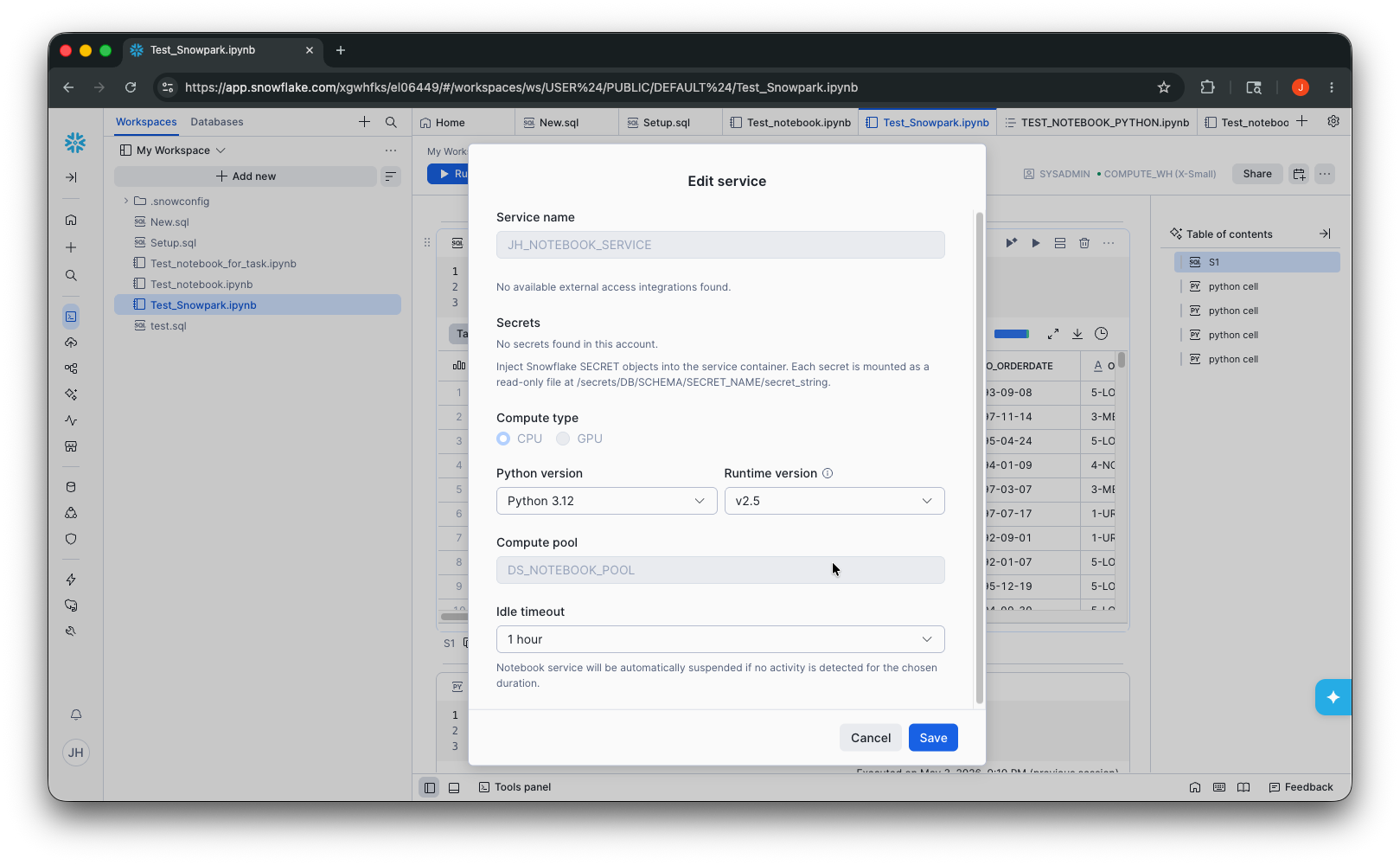Open workspace settings gear icon

point(1333,121)
